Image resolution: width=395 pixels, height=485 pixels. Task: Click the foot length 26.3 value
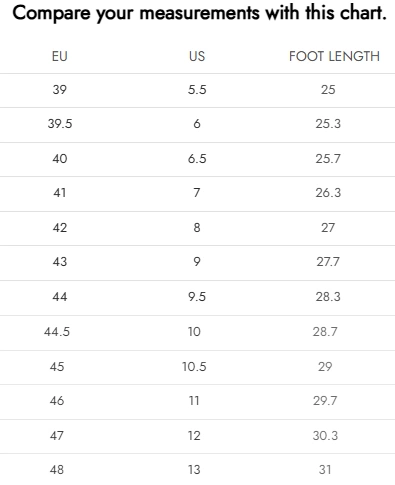328,193
